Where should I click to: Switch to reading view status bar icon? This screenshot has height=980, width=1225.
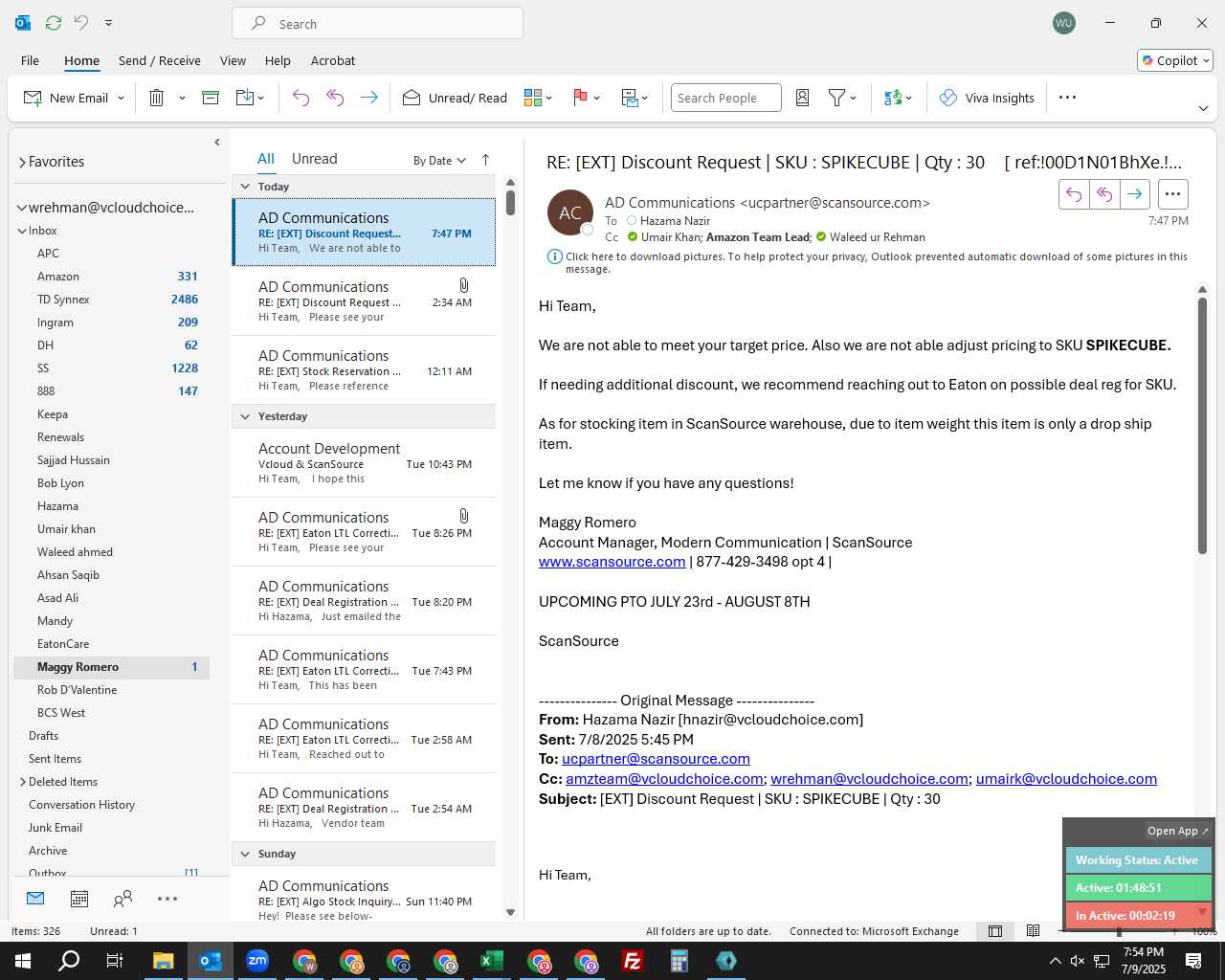(1033, 931)
